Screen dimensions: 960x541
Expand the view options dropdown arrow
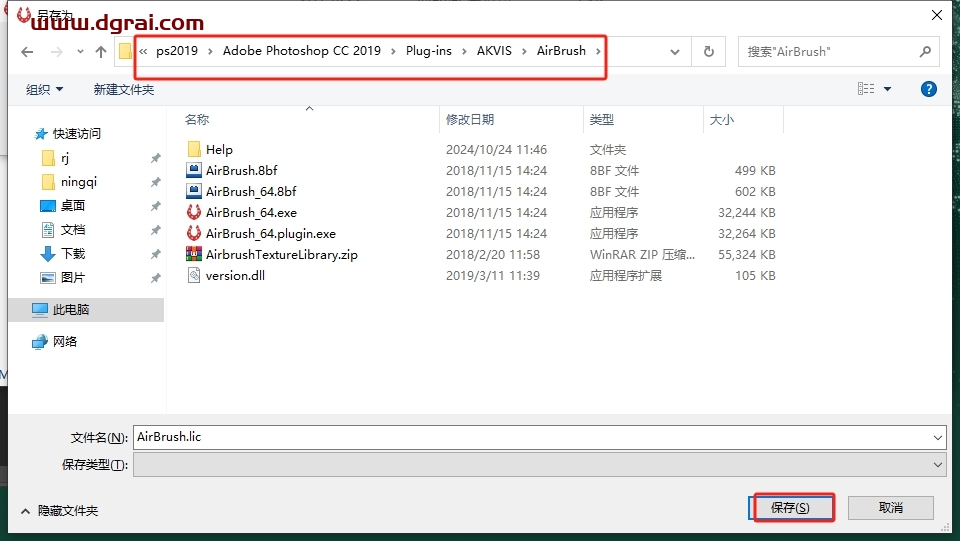(x=887, y=89)
